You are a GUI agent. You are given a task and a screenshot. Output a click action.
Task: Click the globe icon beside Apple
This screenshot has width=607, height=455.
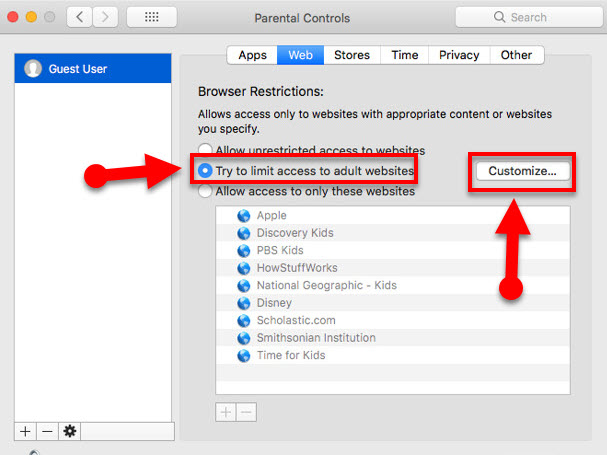(x=243, y=215)
